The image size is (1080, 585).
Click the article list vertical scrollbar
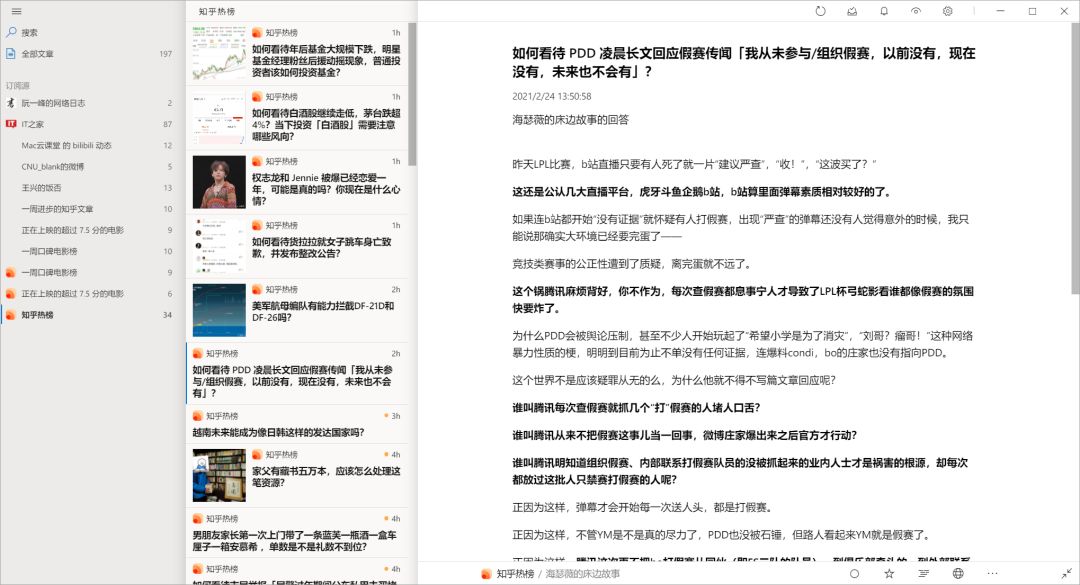[x=413, y=94]
